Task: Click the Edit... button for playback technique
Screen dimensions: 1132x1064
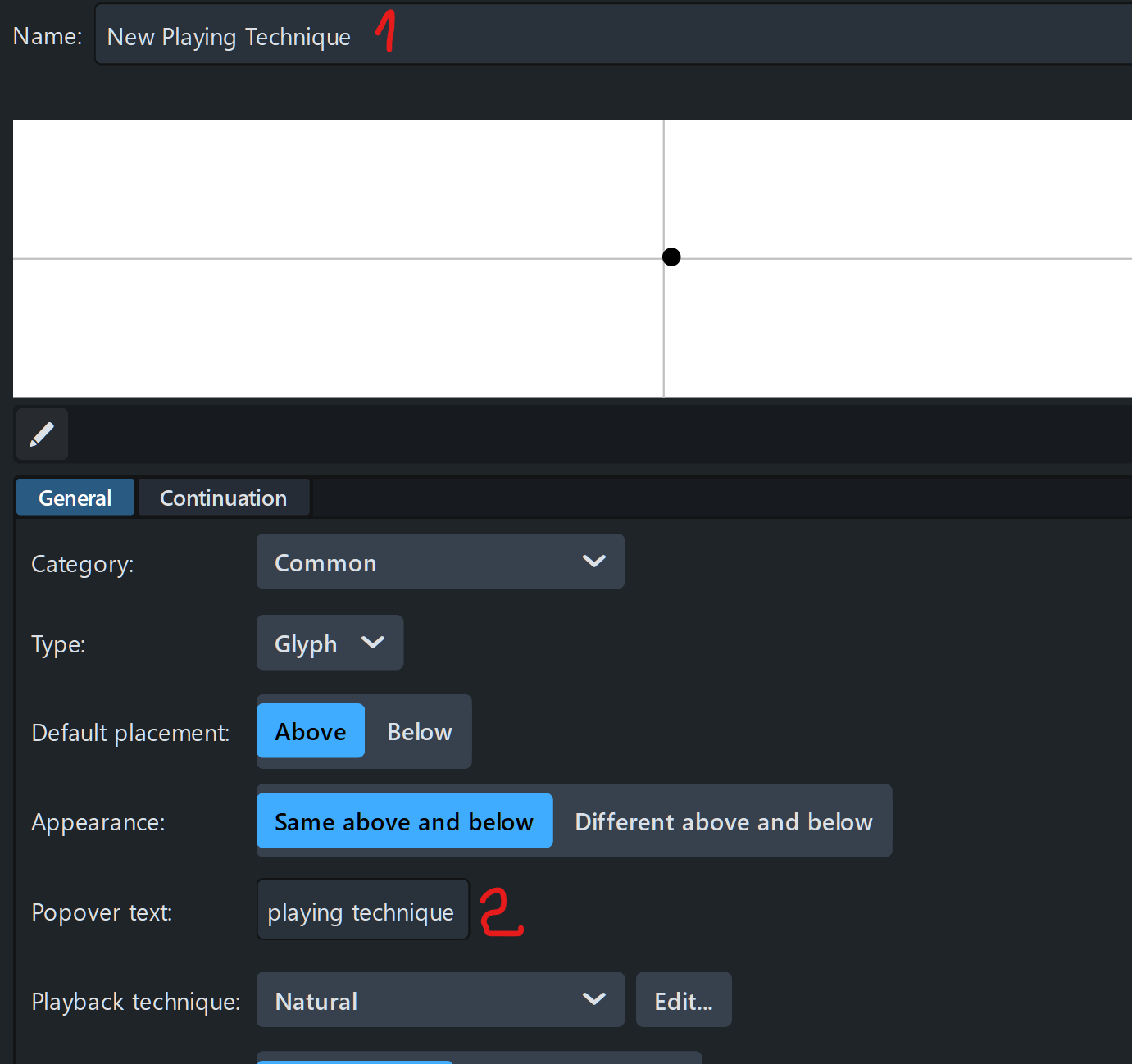Action: coord(684,1000)
